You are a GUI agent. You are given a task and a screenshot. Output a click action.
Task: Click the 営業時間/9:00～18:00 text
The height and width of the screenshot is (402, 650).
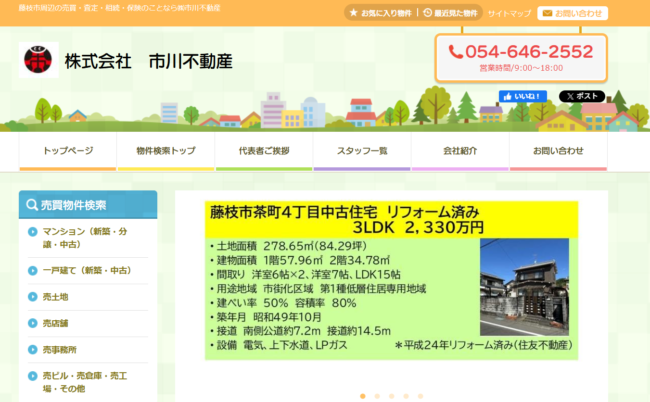coord(521,68)
